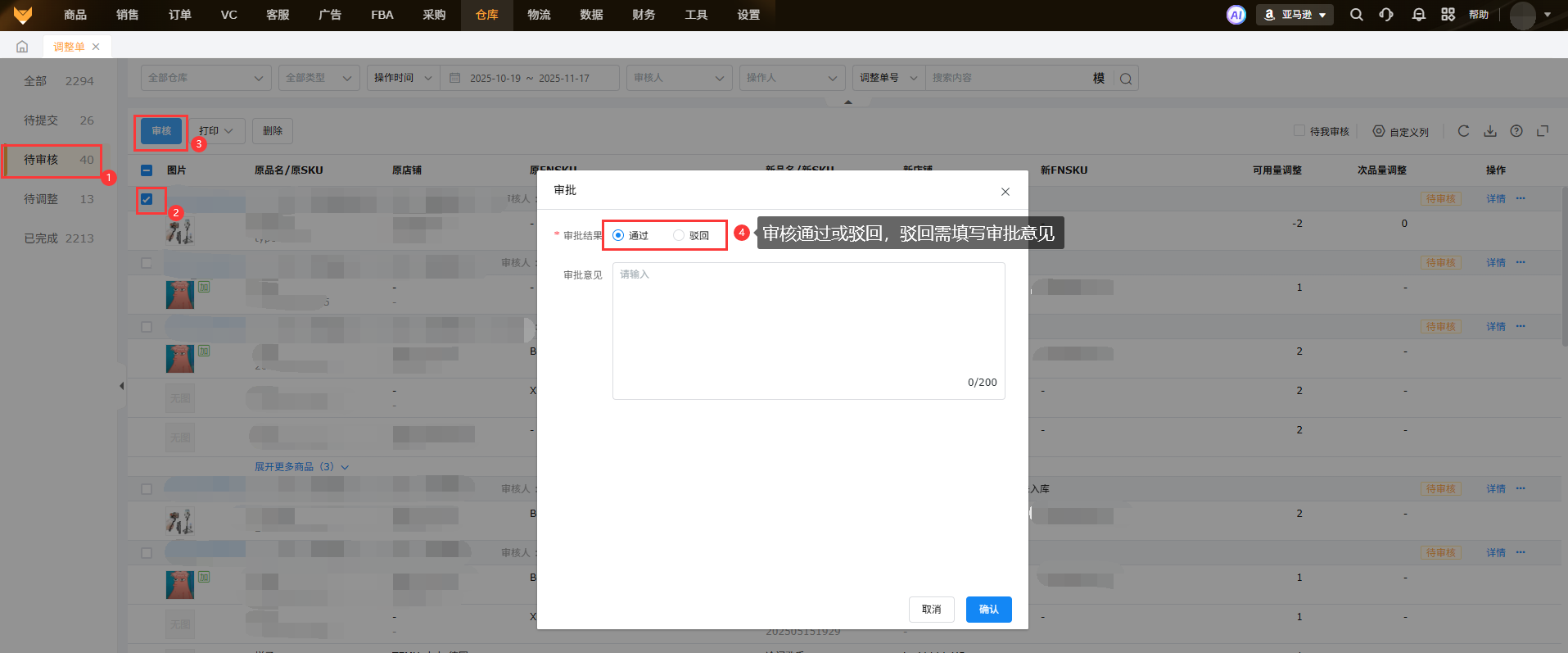Click the download export icon
1568x653 pixels.
point(1490,131)
